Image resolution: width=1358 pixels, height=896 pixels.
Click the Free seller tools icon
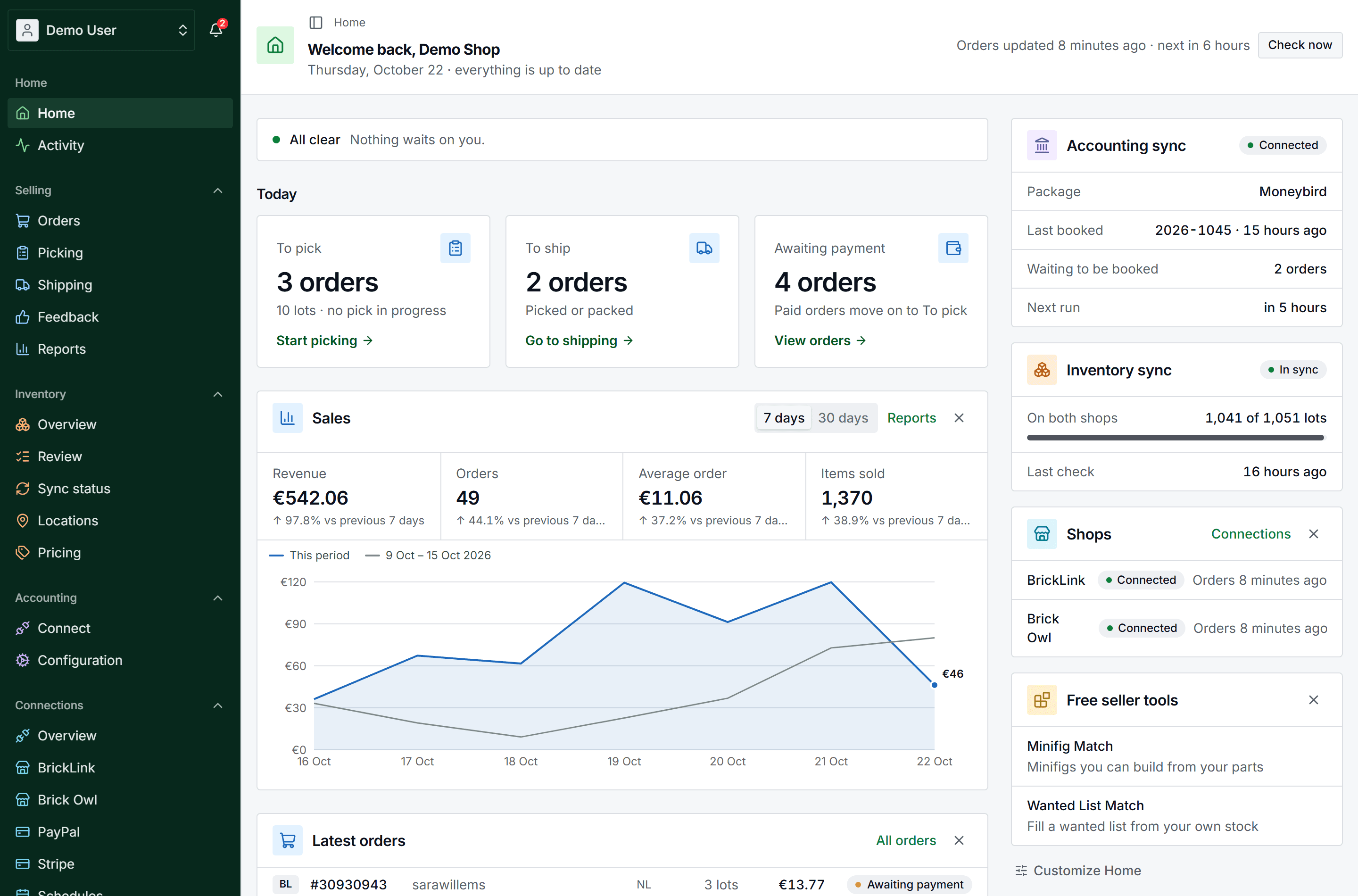coord(1042,700)
